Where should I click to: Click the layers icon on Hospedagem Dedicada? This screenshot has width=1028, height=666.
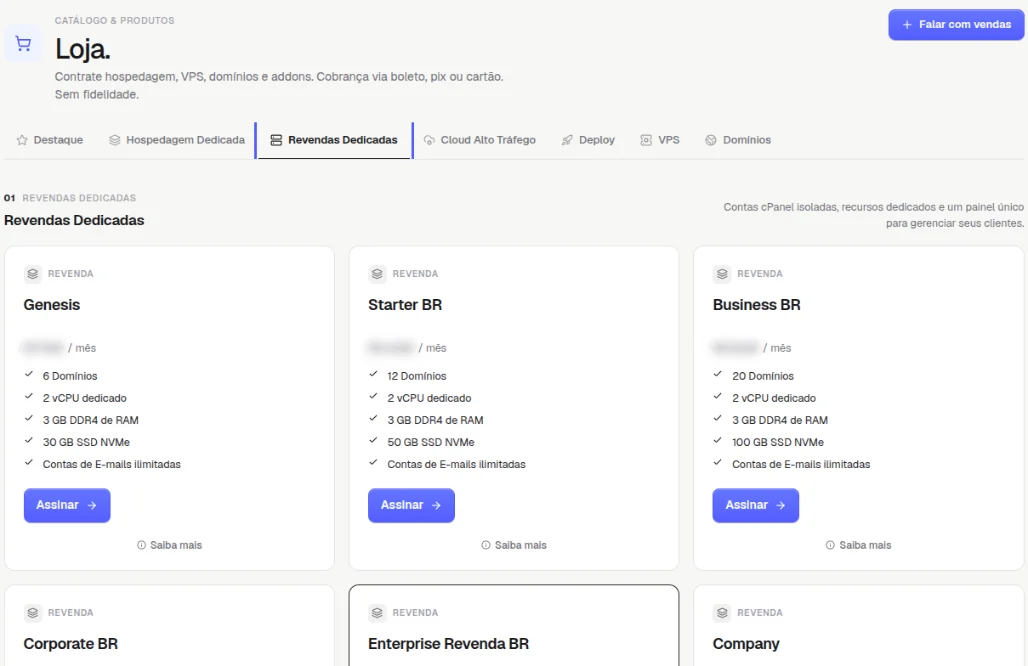point(115,140)
